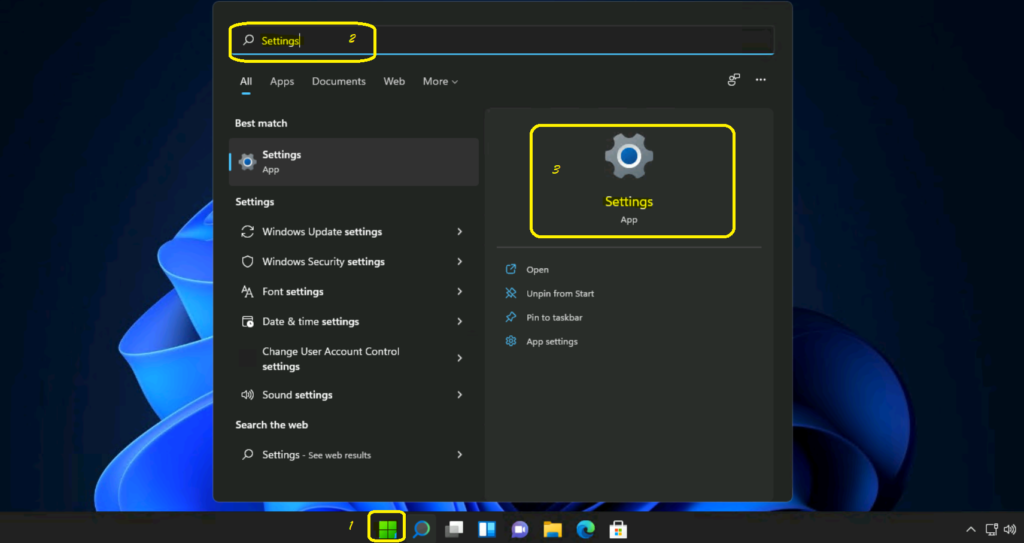Launch Microsoft Edge from the taskbar

point(585,529)
